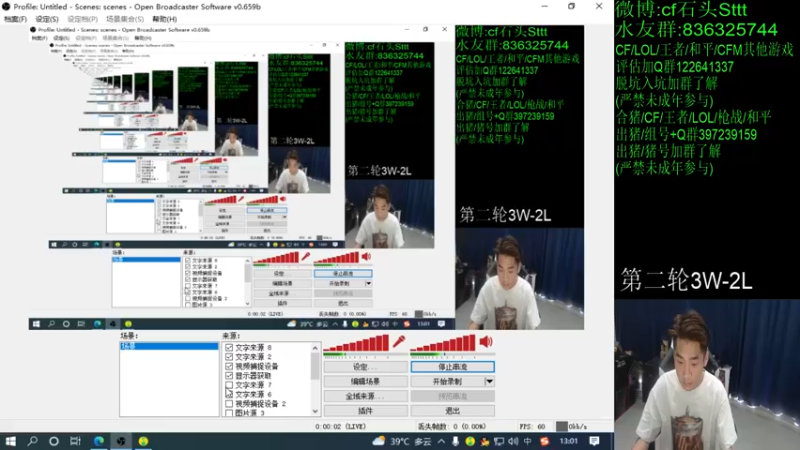Uncheck 显示器获取 source checkbox
The image size is (800, 450).
pos(229,376)
